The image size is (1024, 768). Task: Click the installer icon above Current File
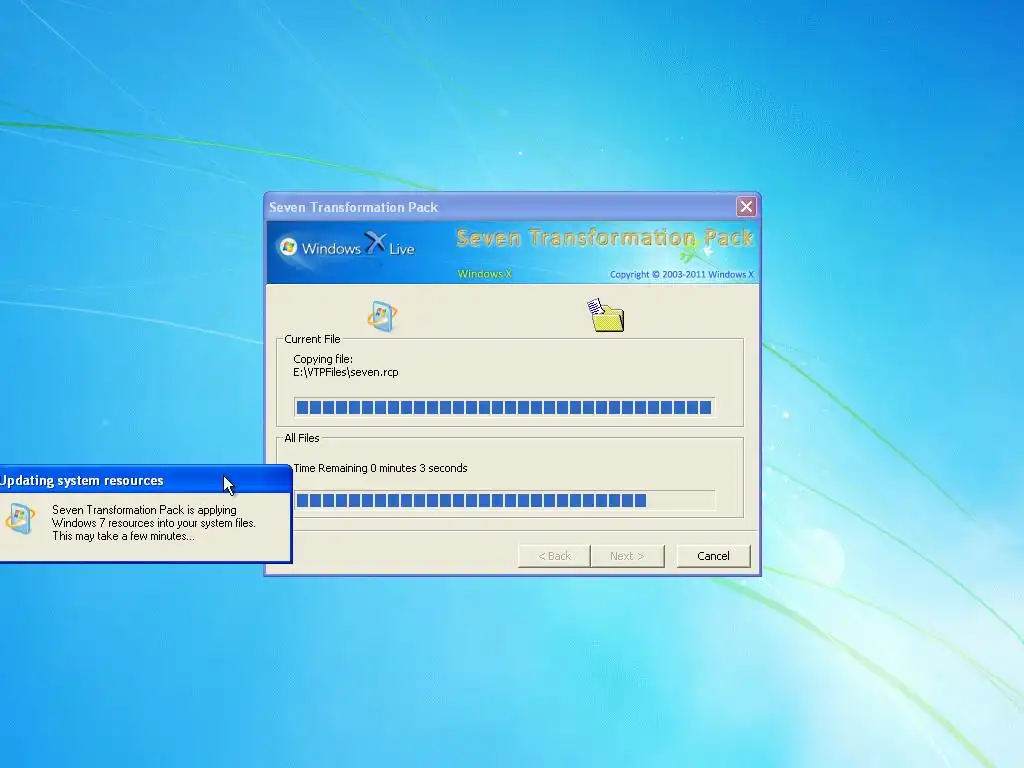coord(382,316)
